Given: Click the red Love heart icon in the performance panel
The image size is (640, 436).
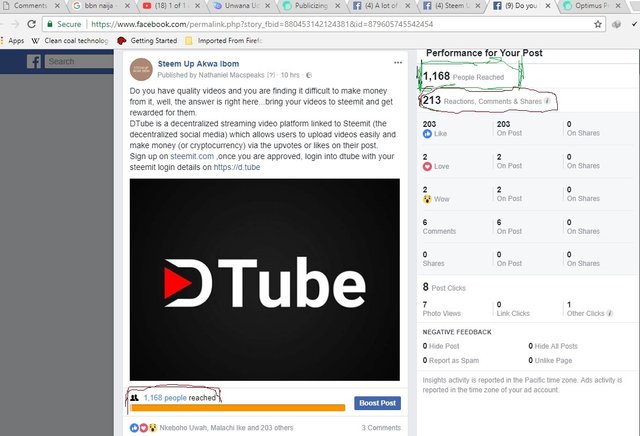Looking at the screenshot, I should click(427, 166).
